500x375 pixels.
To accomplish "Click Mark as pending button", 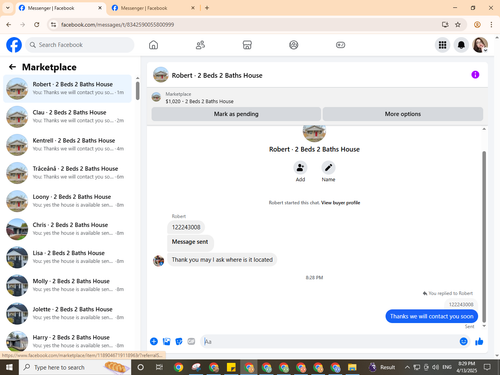I will pyautogui.click(x=236, y=114).
